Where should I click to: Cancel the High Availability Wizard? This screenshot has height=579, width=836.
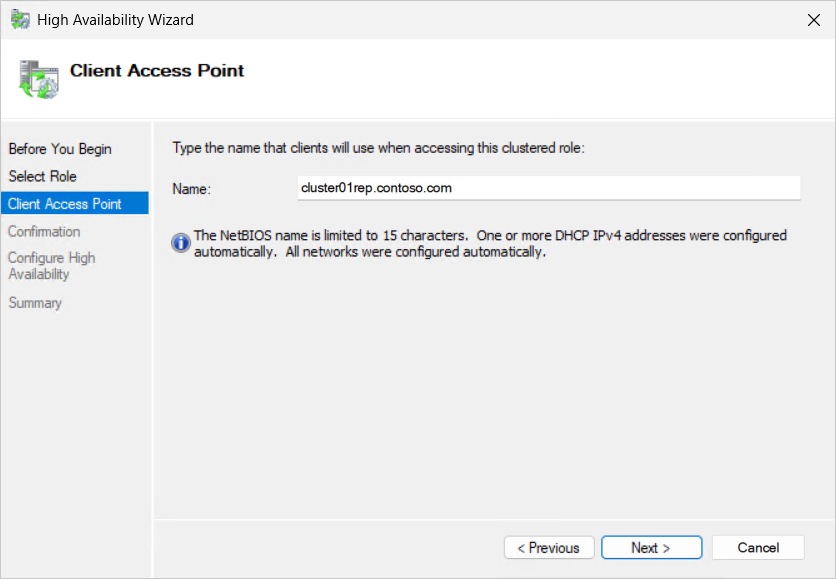[758, 548]
